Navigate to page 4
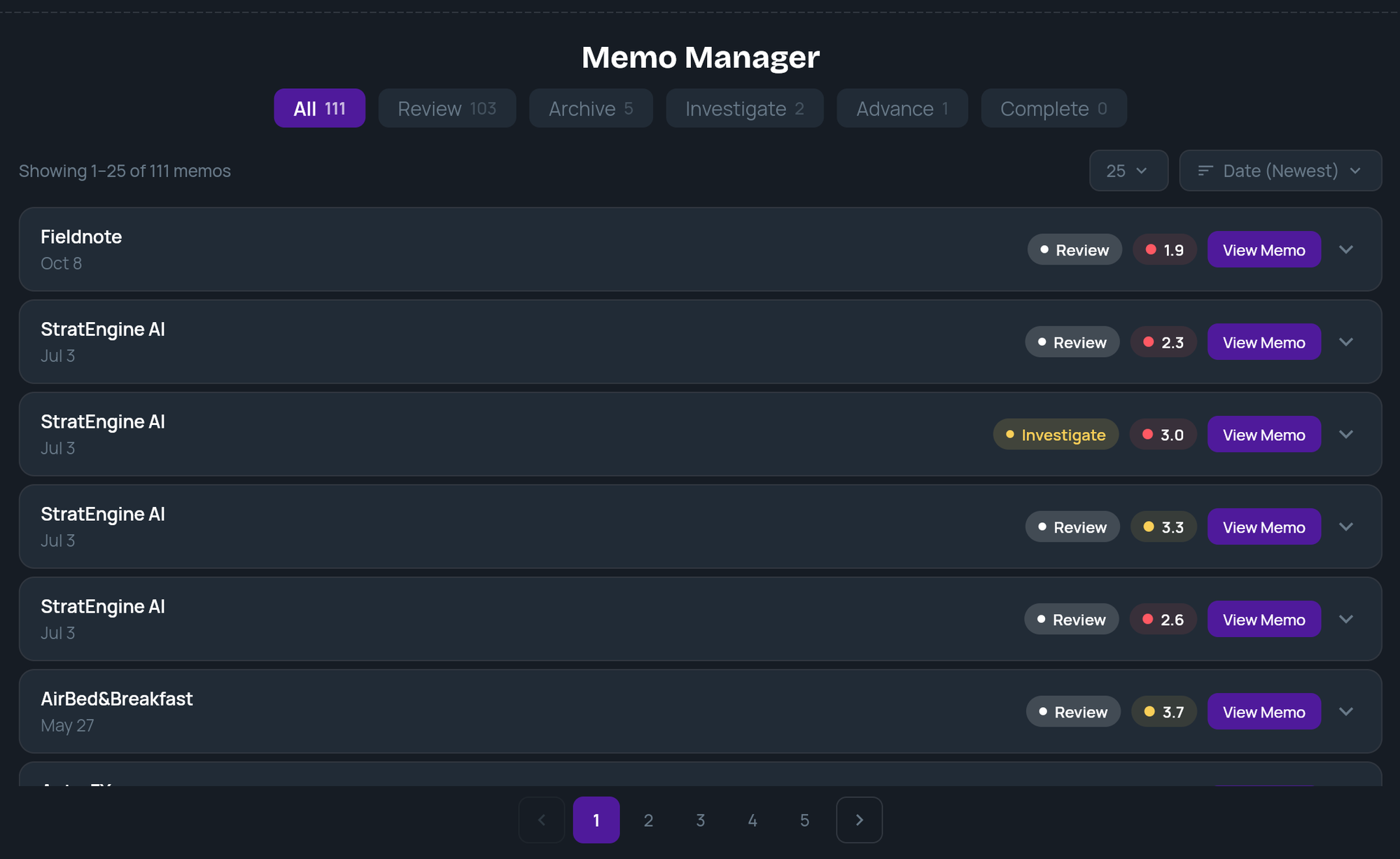 click(752, 820)
